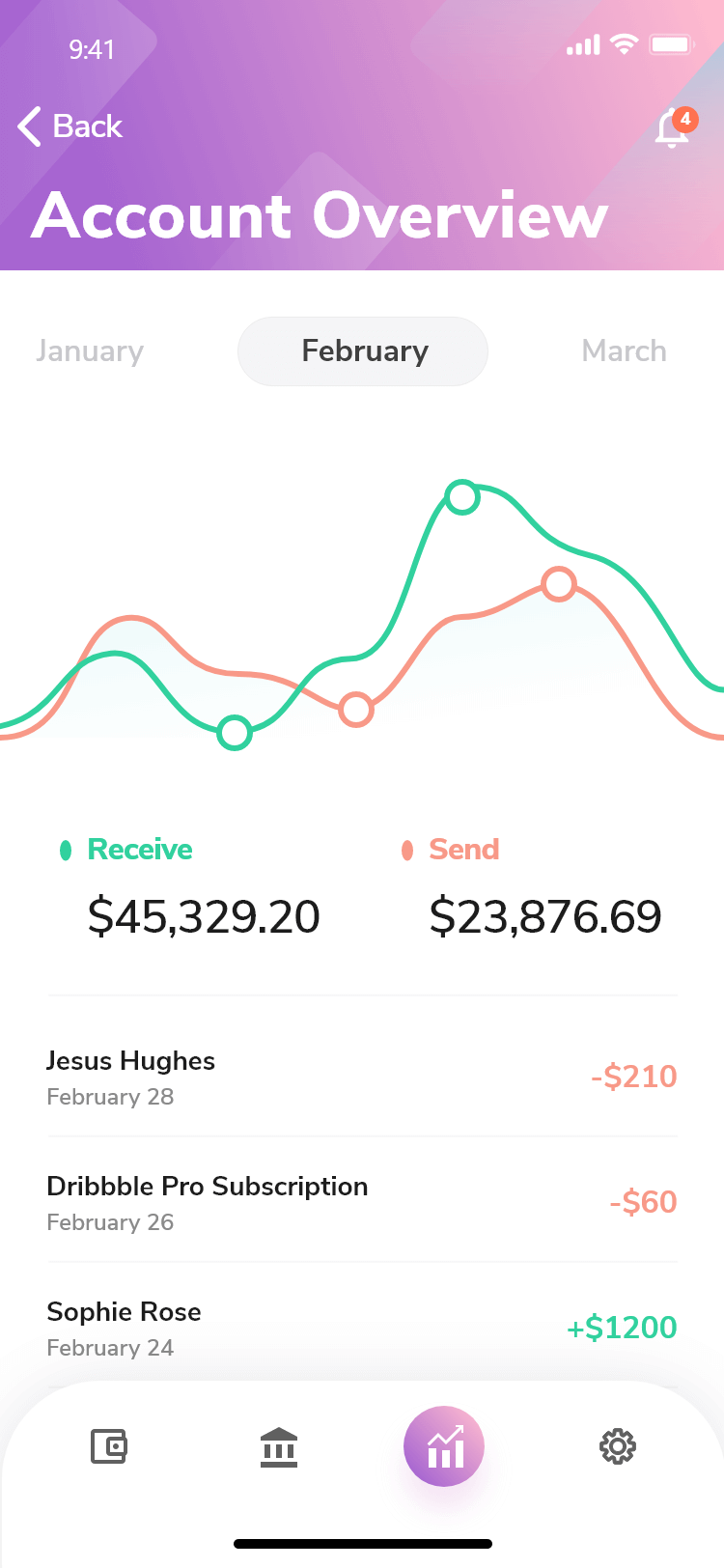Open the Jesus Hughes transaction
The image size is (724, 1568).
click(x=362, y=1077)
